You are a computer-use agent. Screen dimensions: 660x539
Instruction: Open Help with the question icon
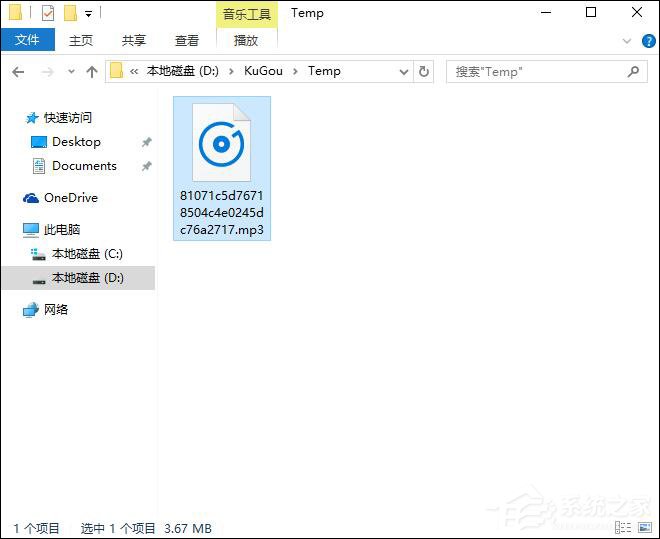click(x=649, y=41)
